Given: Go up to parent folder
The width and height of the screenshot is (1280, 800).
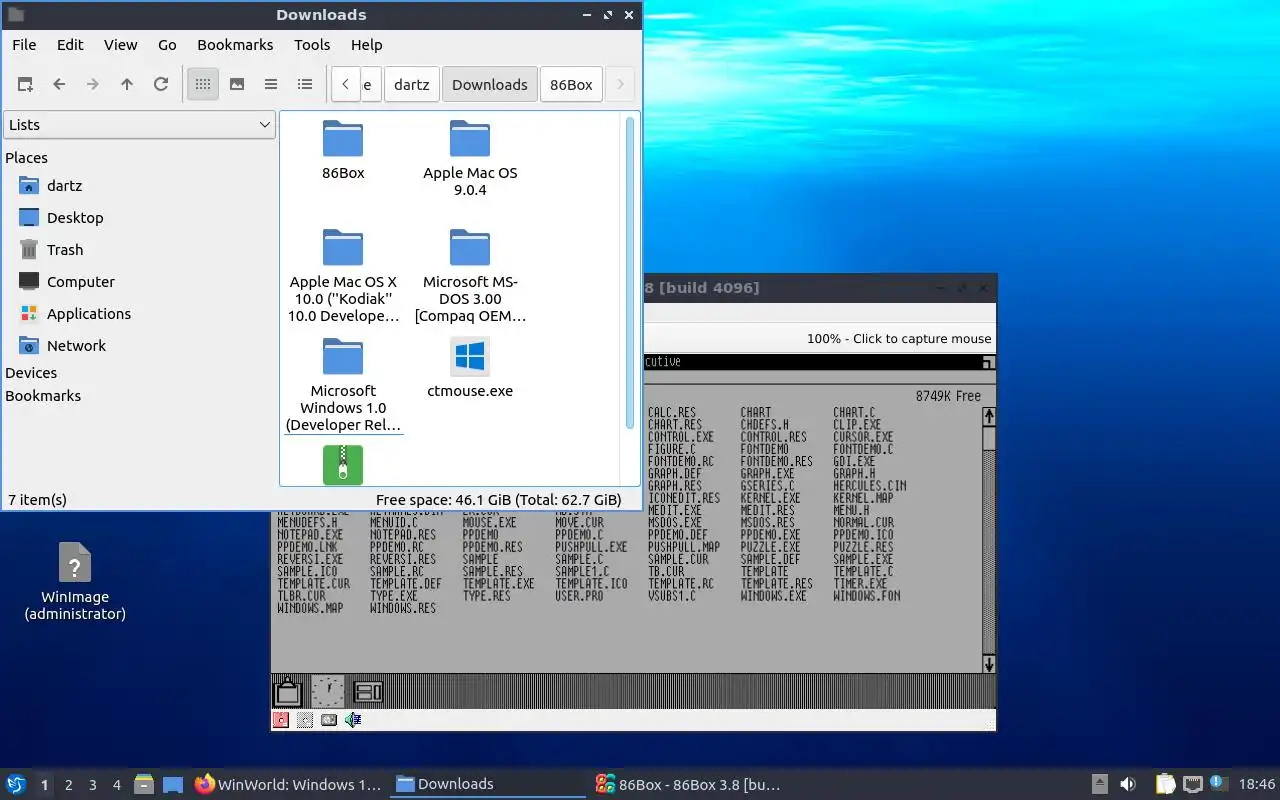Looking at the screenshot, I should pyautogui.click(x=127, y=85).
